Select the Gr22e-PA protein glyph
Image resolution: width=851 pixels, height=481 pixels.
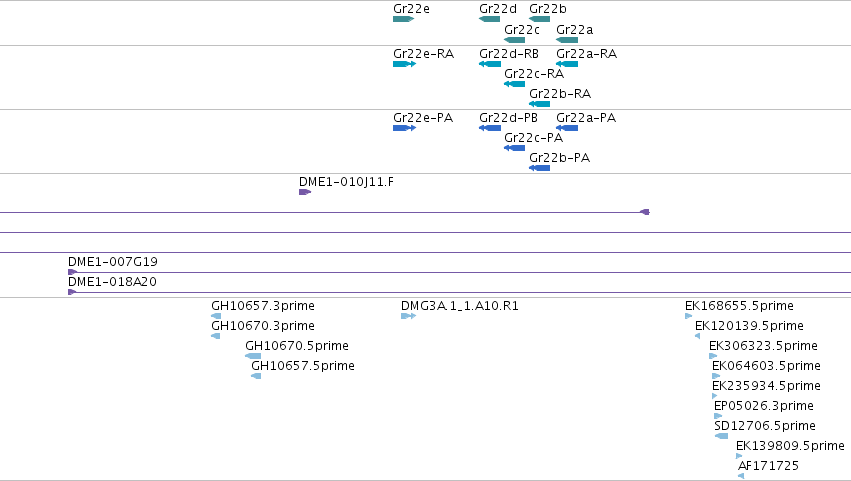(404, 128)
